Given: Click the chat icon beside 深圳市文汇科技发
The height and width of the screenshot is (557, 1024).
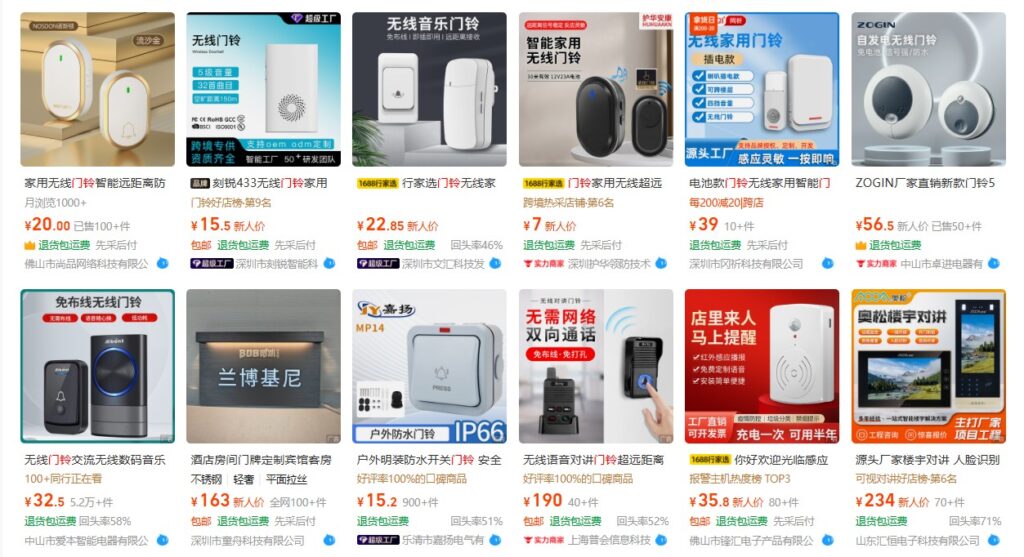Looking at the screenshot, I should (496, 264).
